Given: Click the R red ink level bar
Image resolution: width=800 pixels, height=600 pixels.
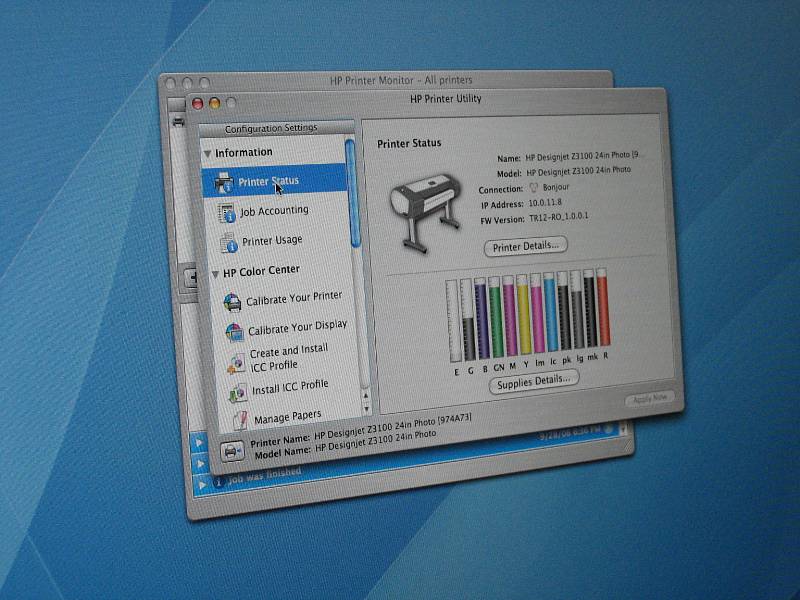Looking at the screenshot, I should tap(603, 307).
